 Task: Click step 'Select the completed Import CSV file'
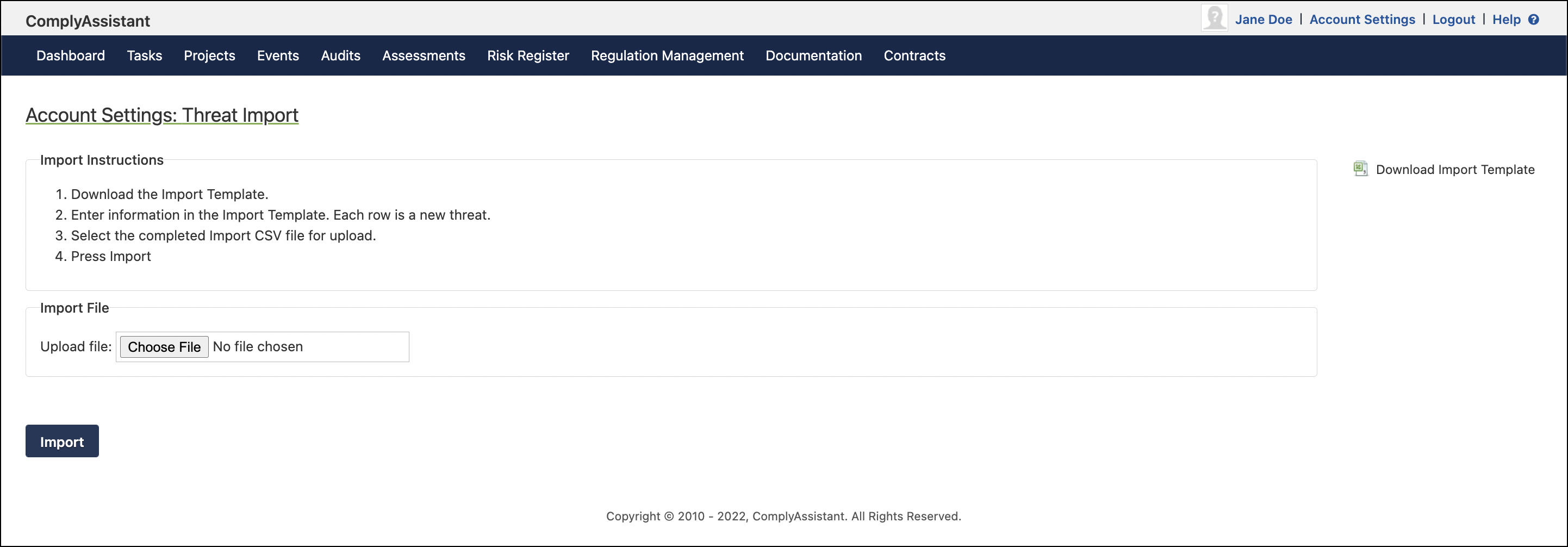[223, 235]
